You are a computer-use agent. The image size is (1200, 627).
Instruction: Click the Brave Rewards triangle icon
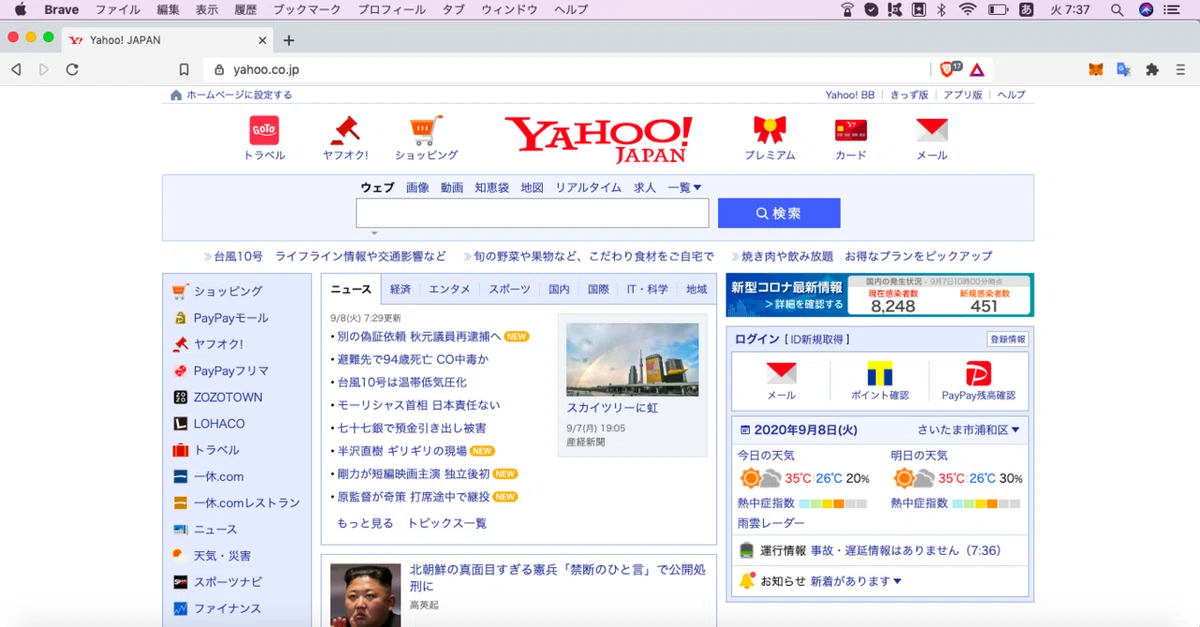click(x=977, y=70)
